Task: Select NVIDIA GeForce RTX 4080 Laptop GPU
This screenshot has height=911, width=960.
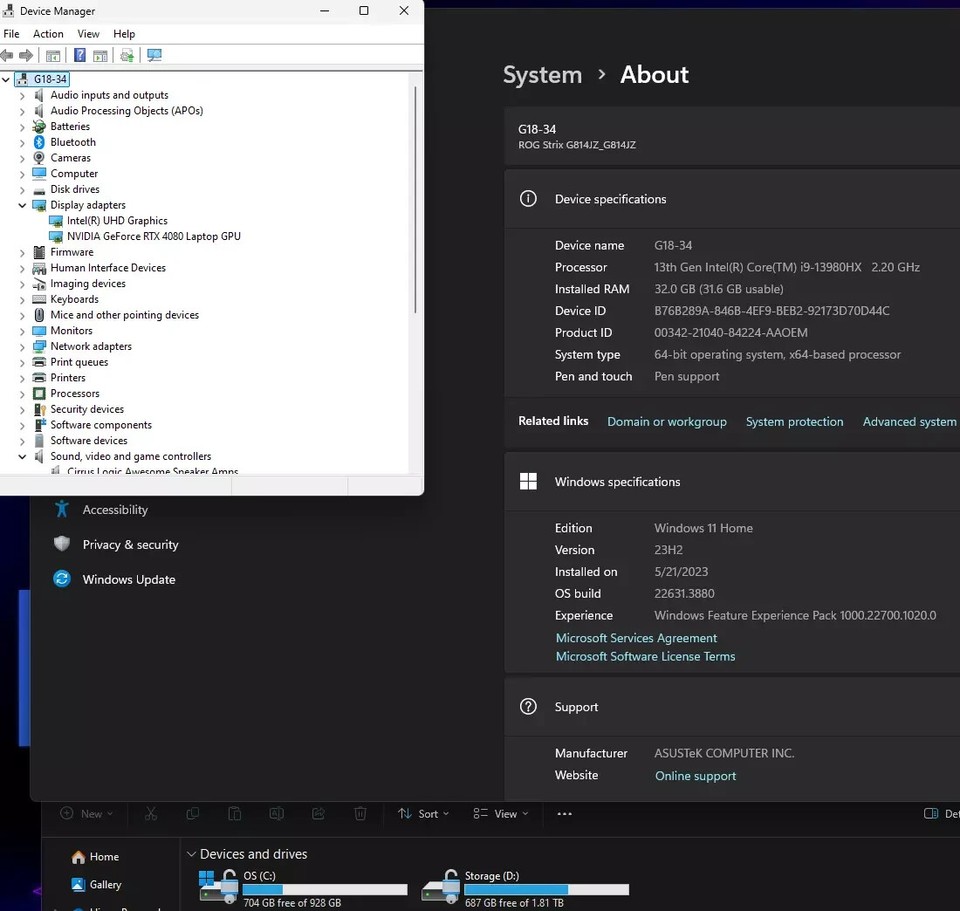Action: (x=153, y=236)
